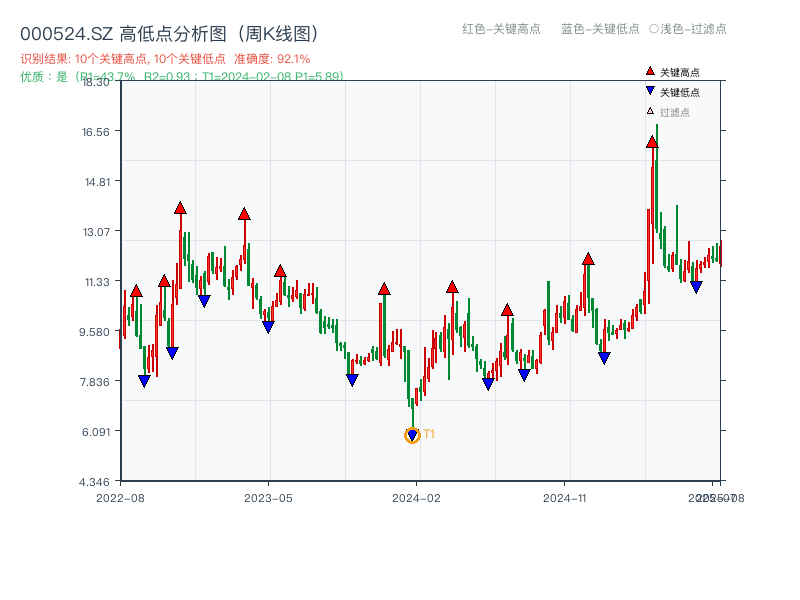Click red high marker near 14 in late 2022
The image size is (800, 600).
[x=180, y=208]
